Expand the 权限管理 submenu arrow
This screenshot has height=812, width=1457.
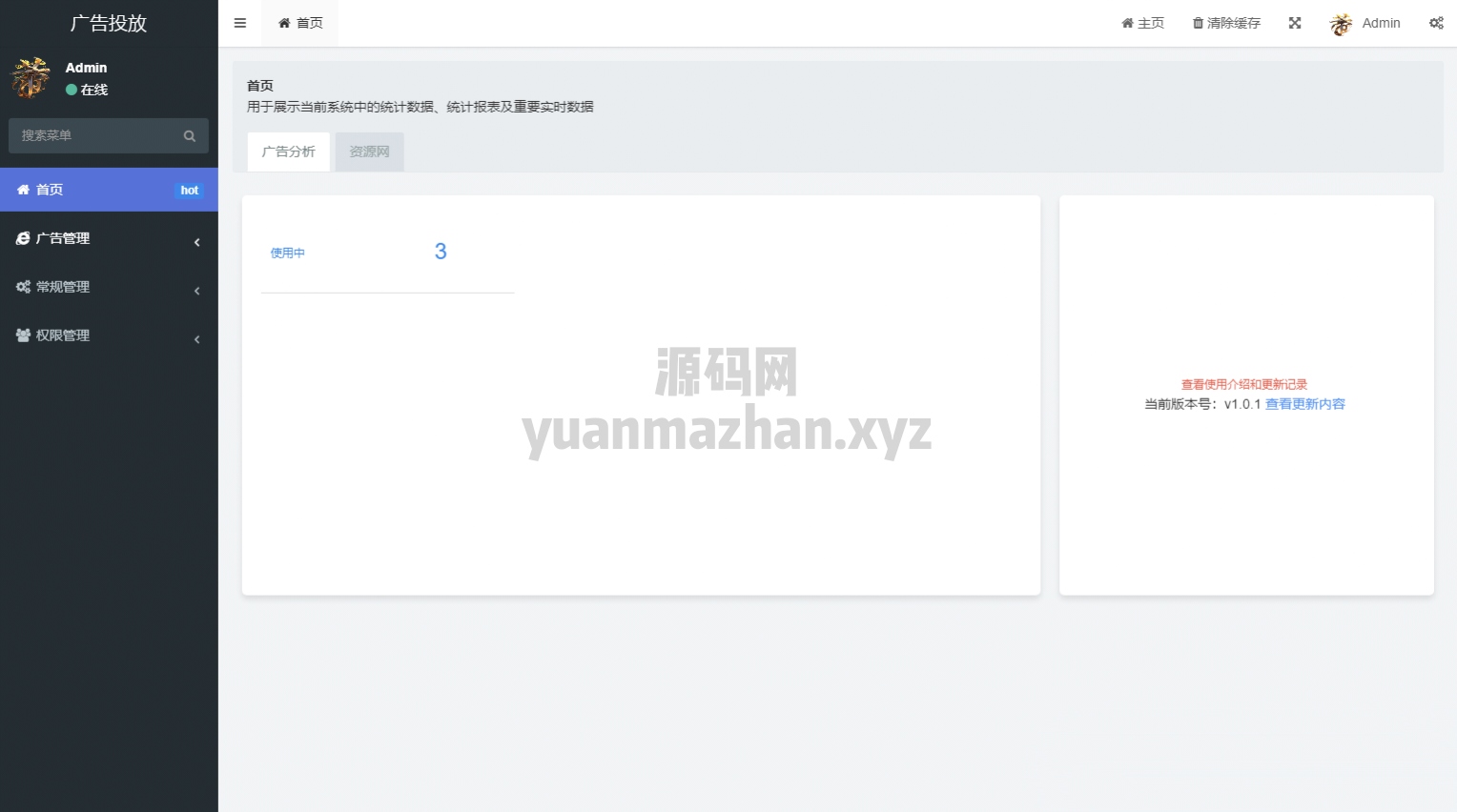(x=196, y=339)
